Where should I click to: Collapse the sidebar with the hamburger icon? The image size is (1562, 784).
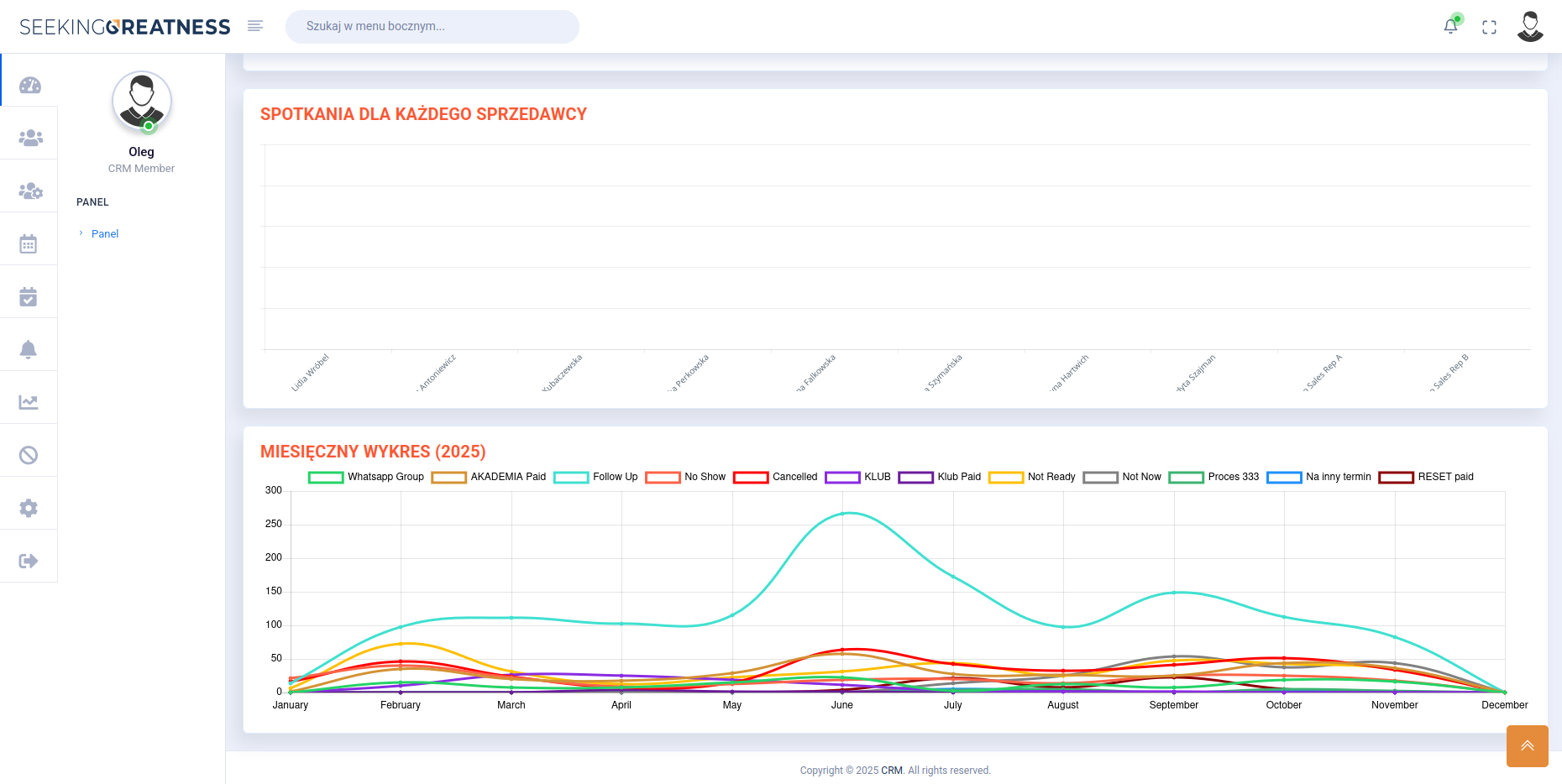[255, 26]
